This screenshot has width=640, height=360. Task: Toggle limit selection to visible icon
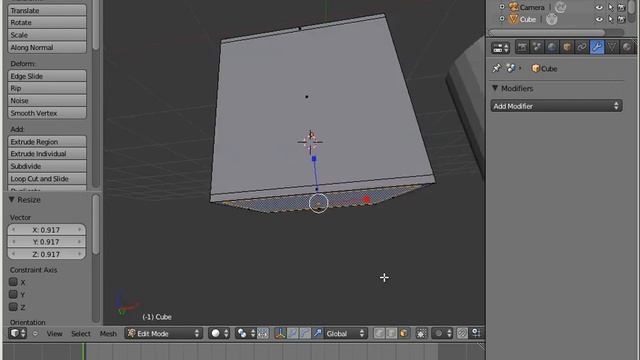[x=421, y=333]
